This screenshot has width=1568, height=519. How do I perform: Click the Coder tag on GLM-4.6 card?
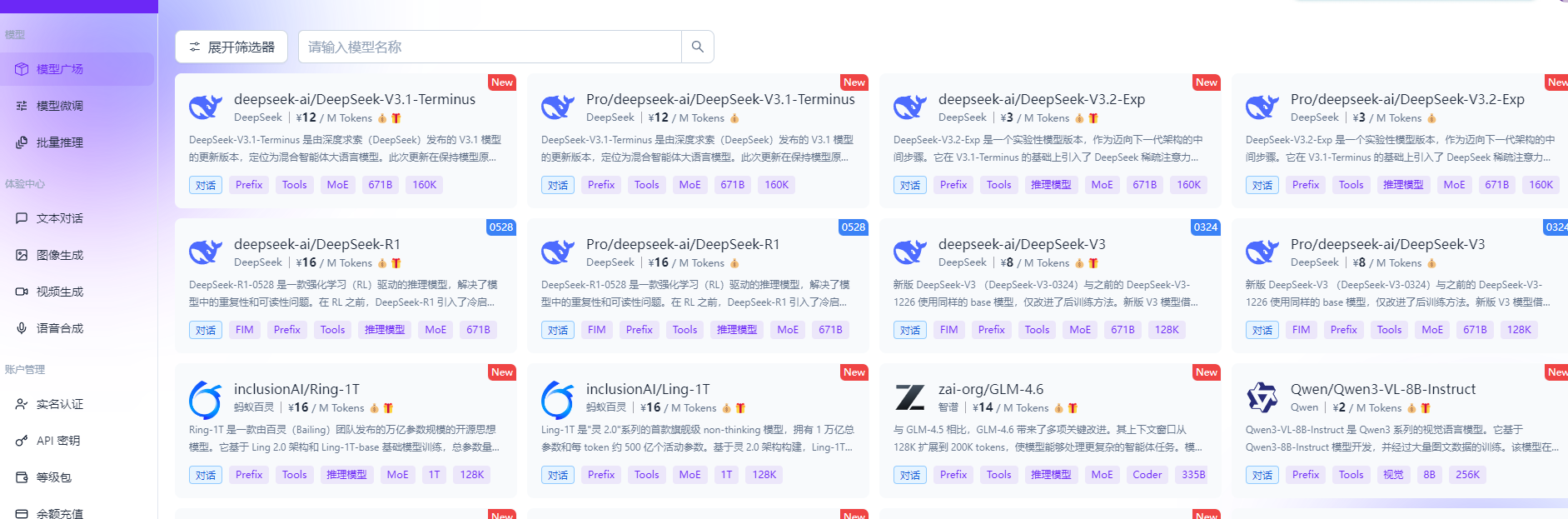[1147, 475]
